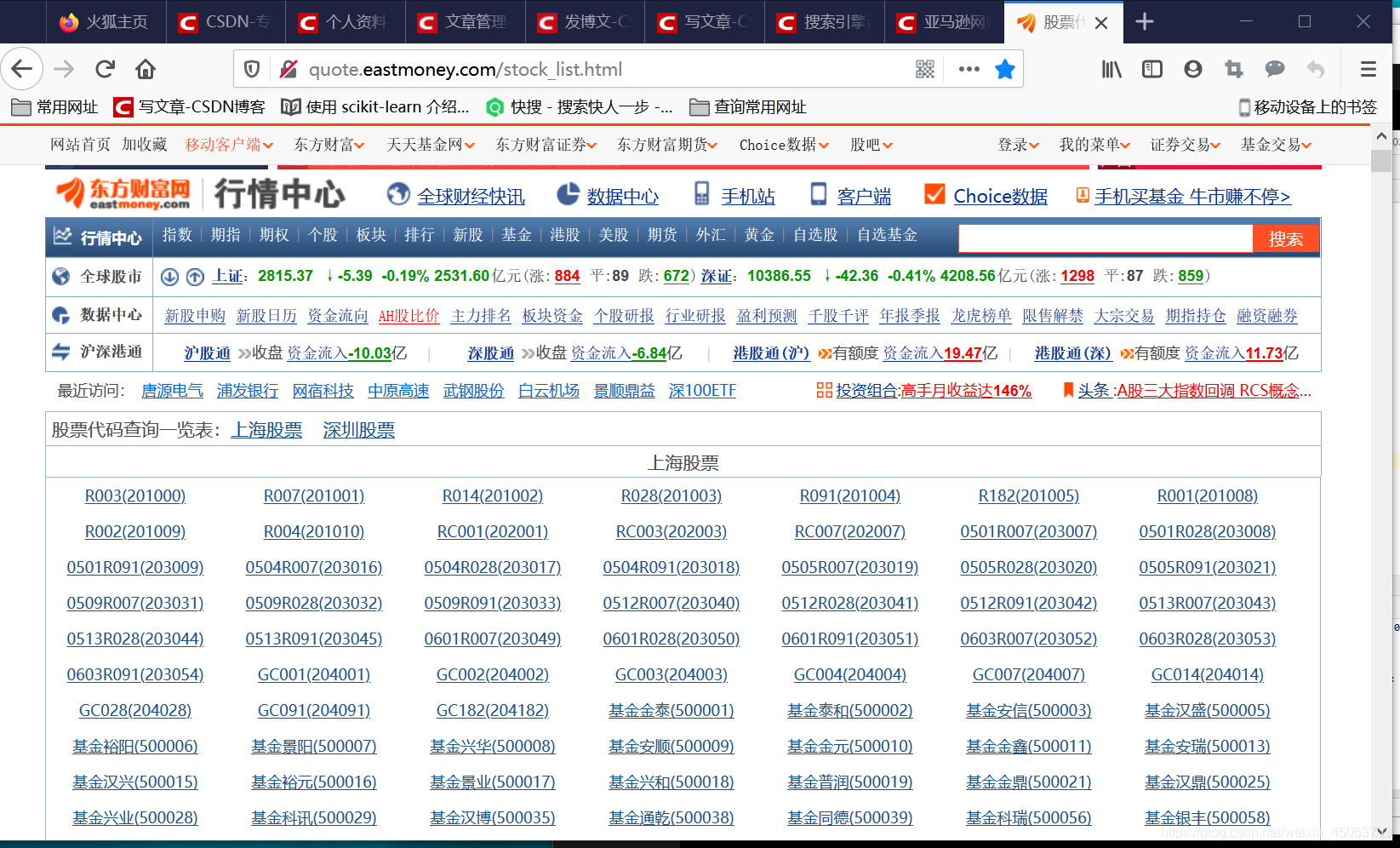The width and height of the screenshot is (1400, 848).
Task: Open the R003(201000) stock link
Action: point(135,496)
